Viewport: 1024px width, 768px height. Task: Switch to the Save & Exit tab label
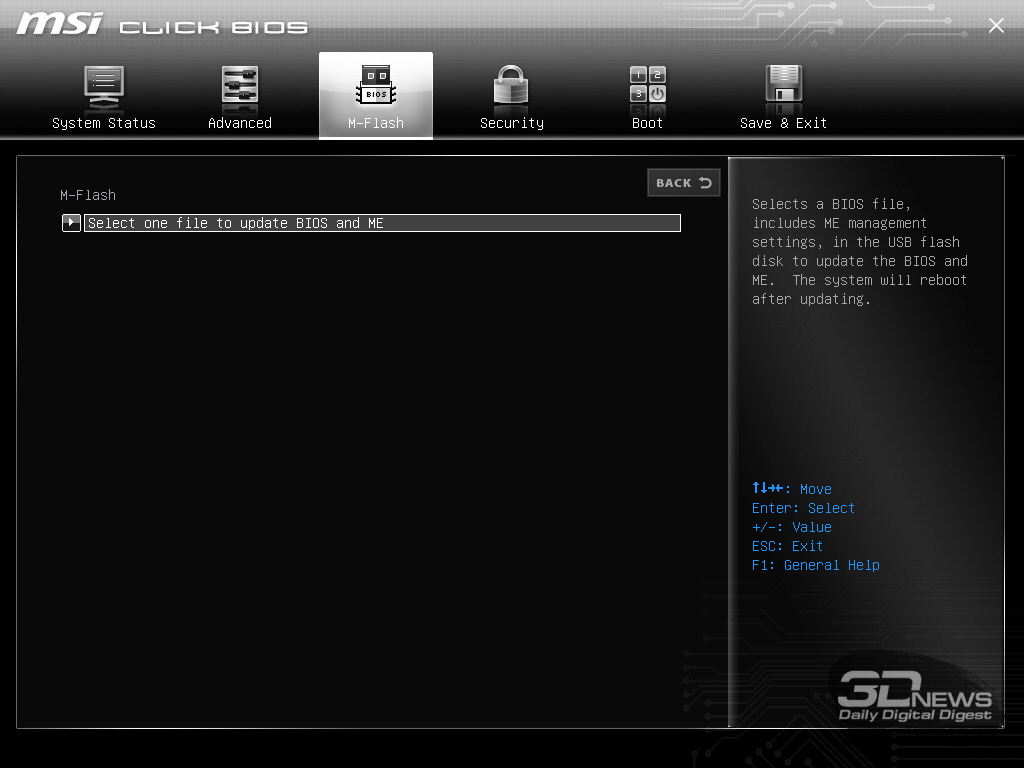(783, 123)
